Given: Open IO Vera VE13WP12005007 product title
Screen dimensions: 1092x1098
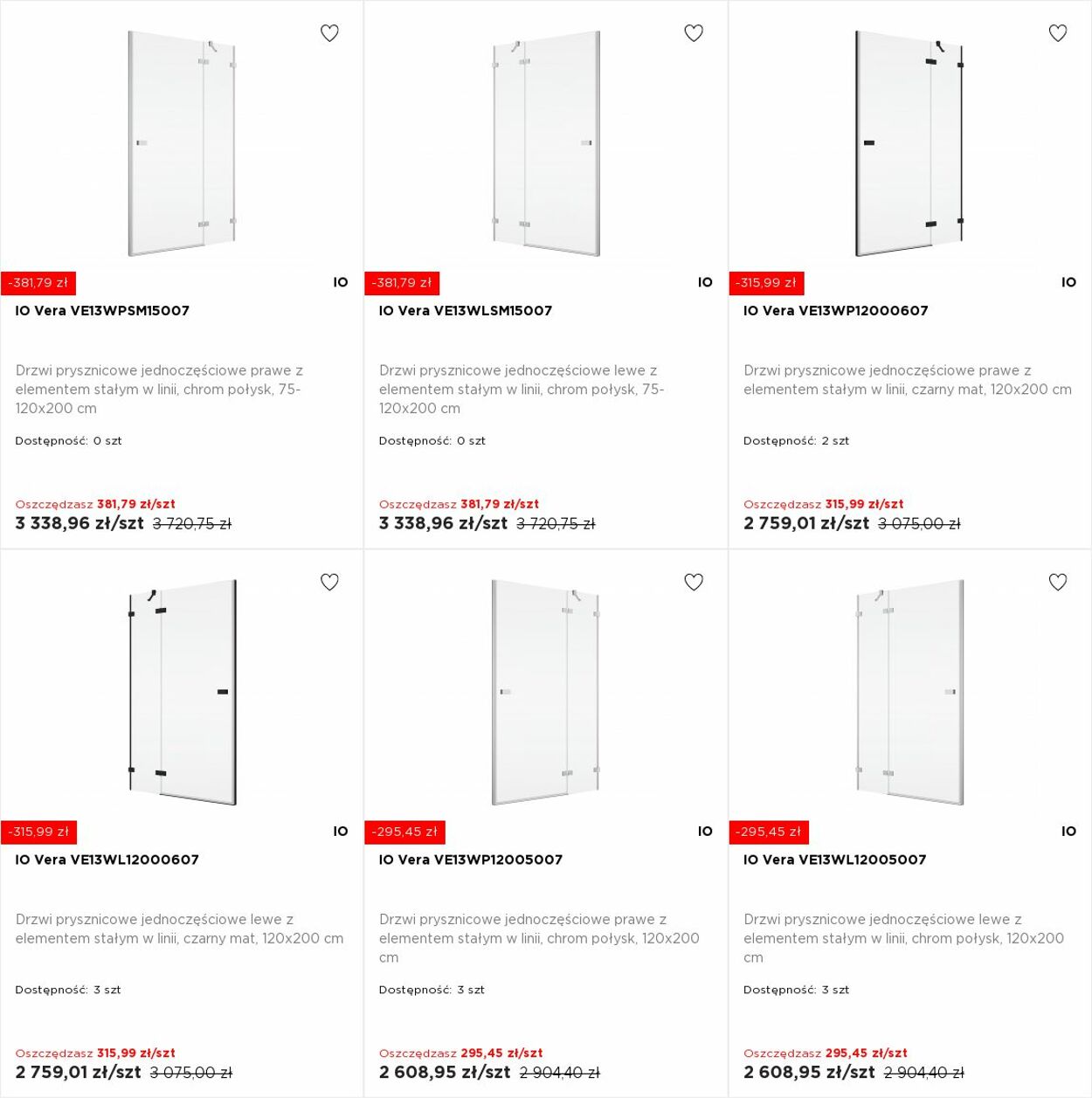Looking at the screenshot, I should 471,860.
